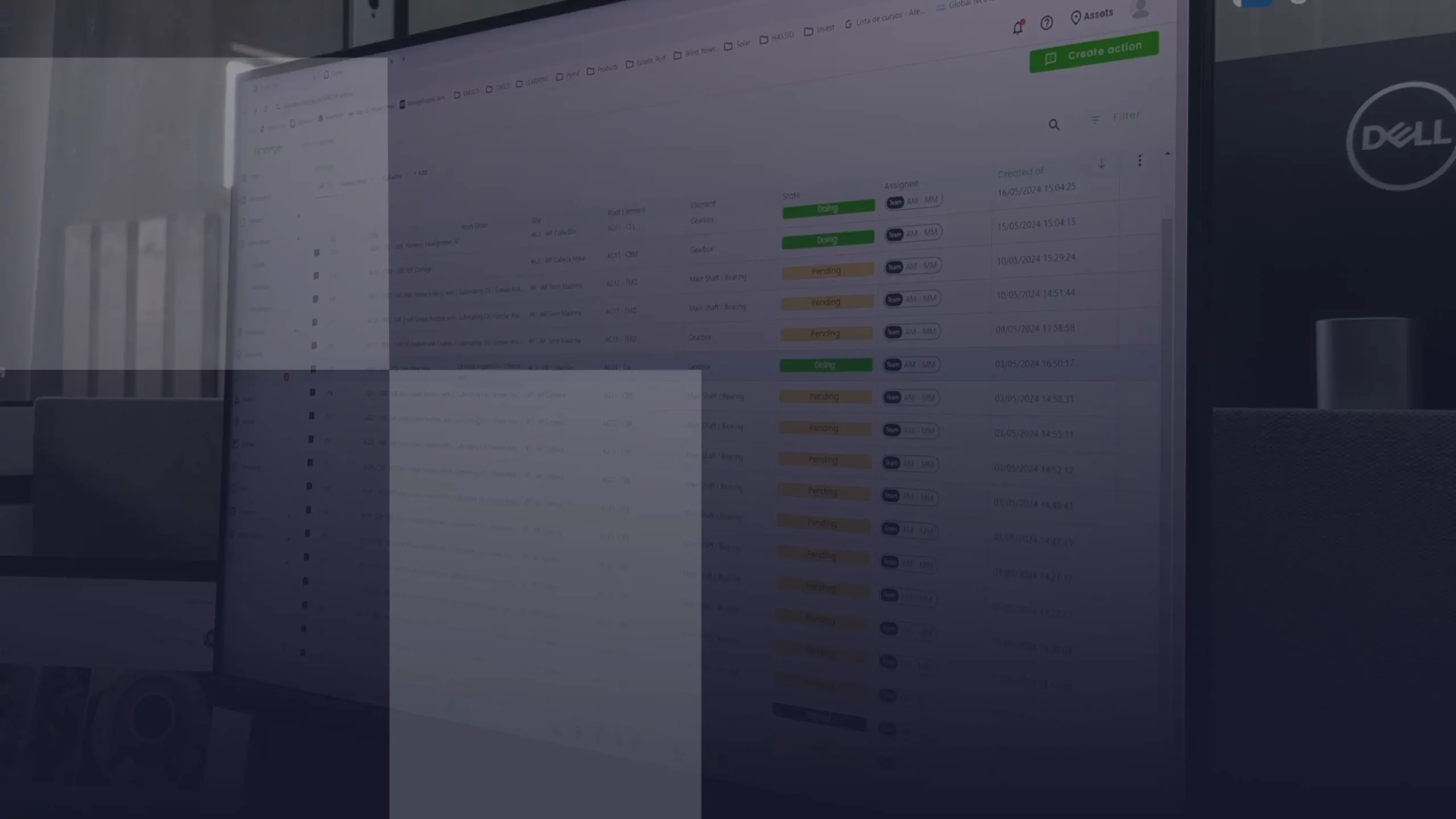Open the three-dot table options menu
Image resolution: width=1456 pixels, height=819 pixels.
click(1139, 161)
